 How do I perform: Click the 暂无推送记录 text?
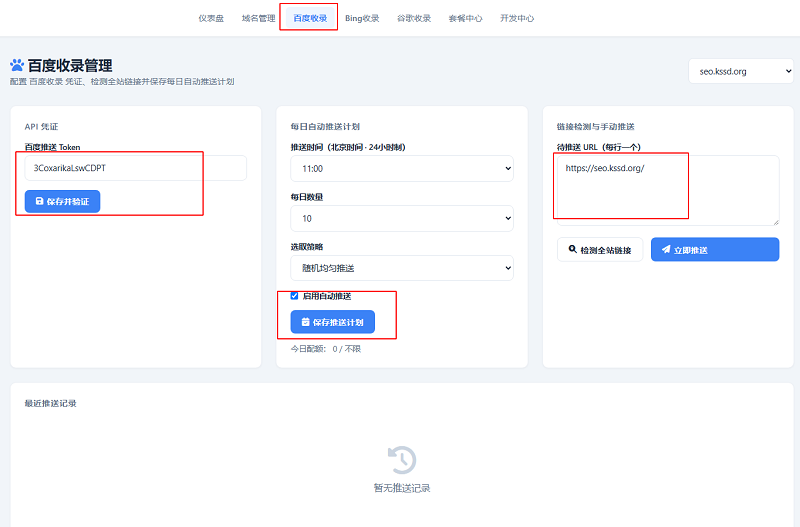tap(402, 488)
